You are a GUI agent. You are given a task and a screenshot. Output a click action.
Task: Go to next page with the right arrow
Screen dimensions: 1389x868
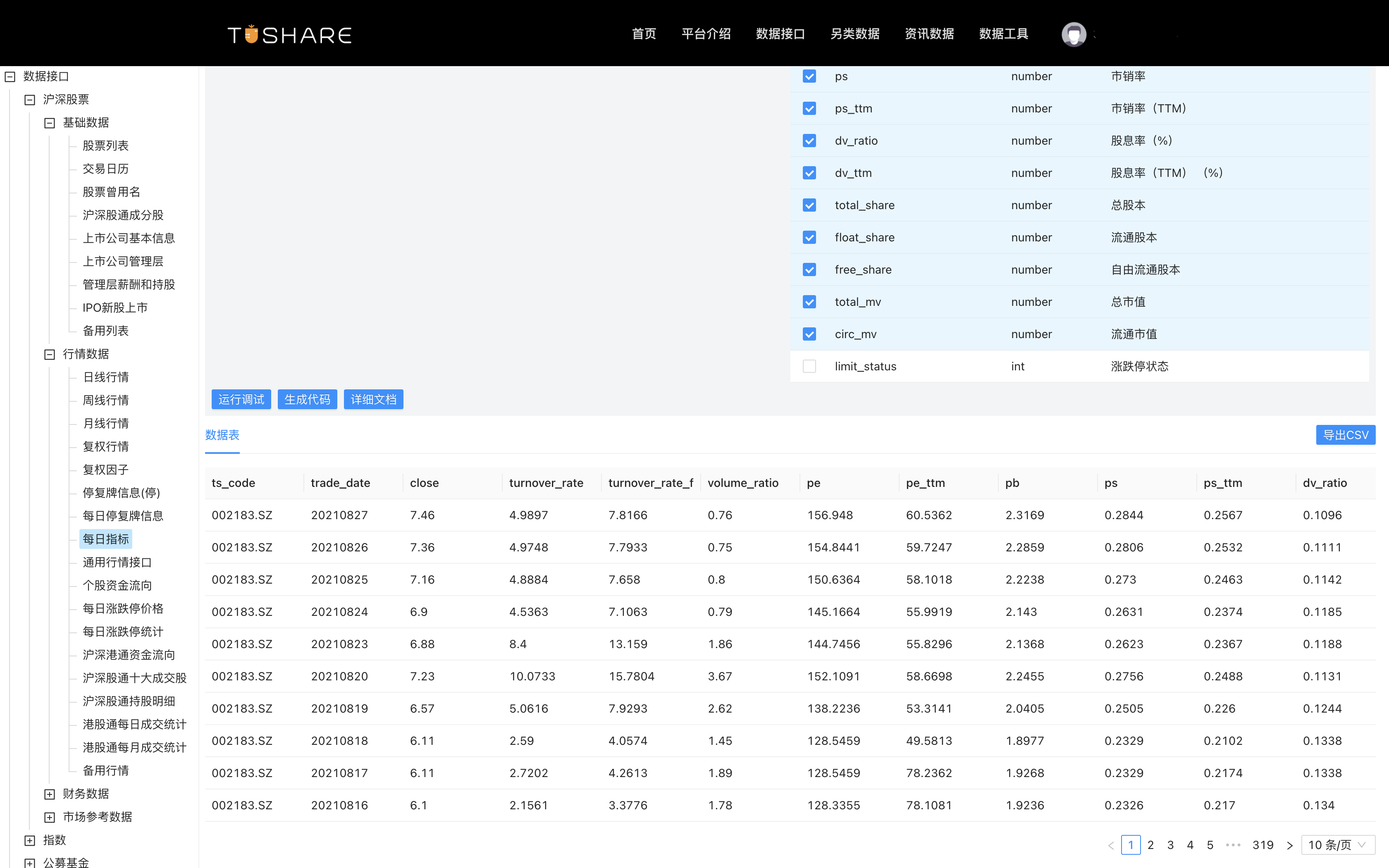[1291, 844]
